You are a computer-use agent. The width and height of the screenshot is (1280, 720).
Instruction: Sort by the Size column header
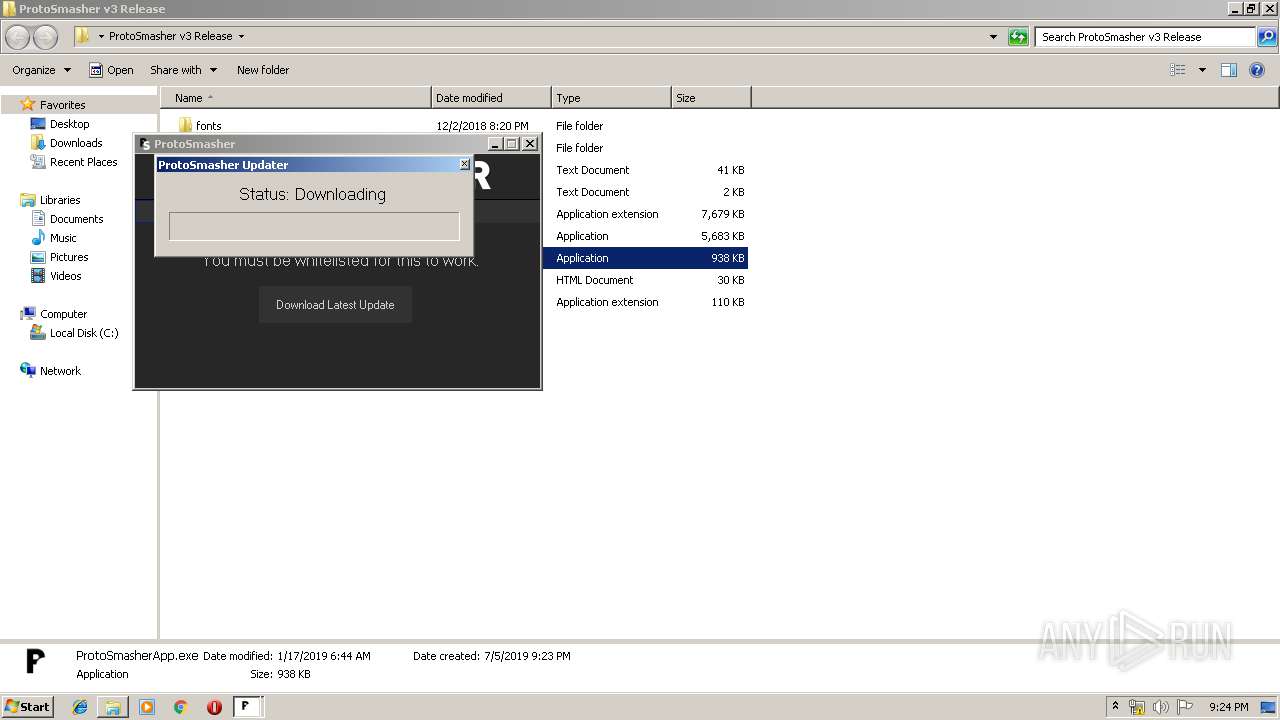(x=711, y=98)
